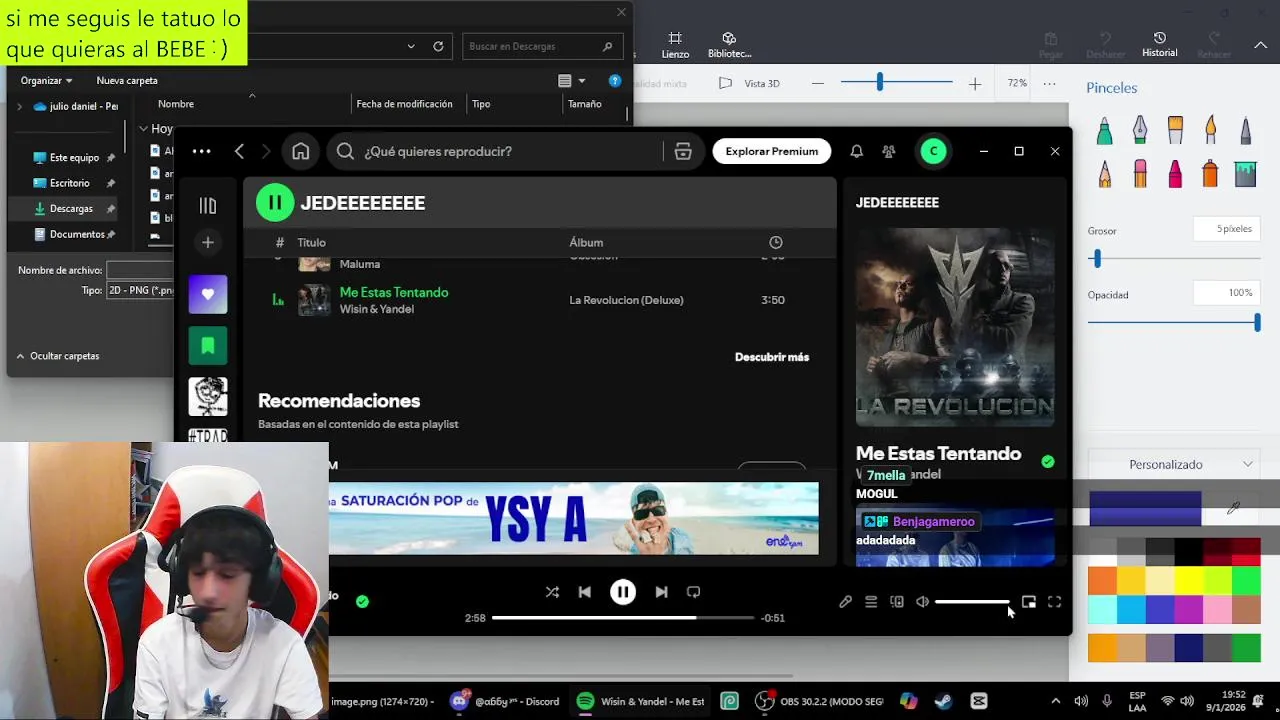Sort by duration clock icon

tap(776, 242)
